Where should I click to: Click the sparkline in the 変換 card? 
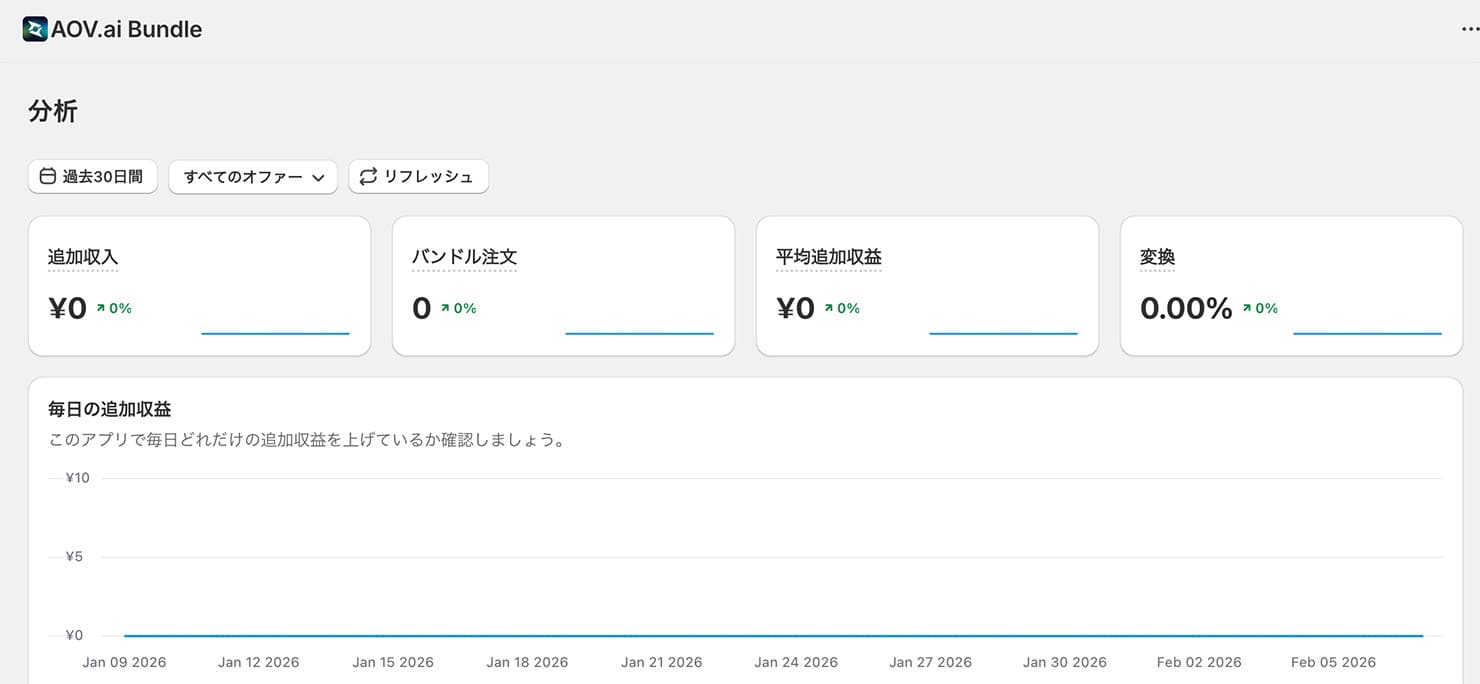pos(1367,333)
